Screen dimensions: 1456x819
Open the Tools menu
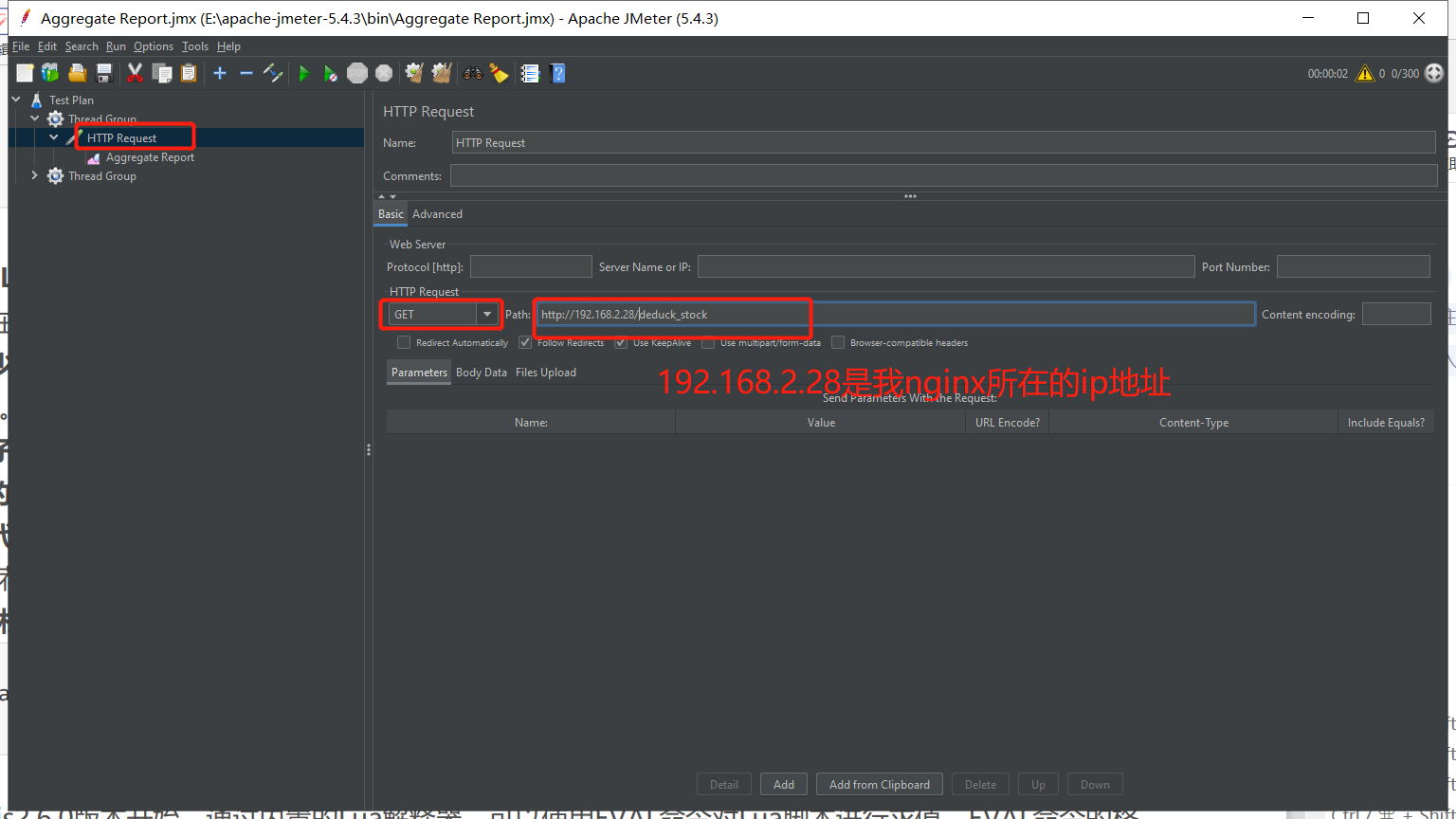pos(195,45)
